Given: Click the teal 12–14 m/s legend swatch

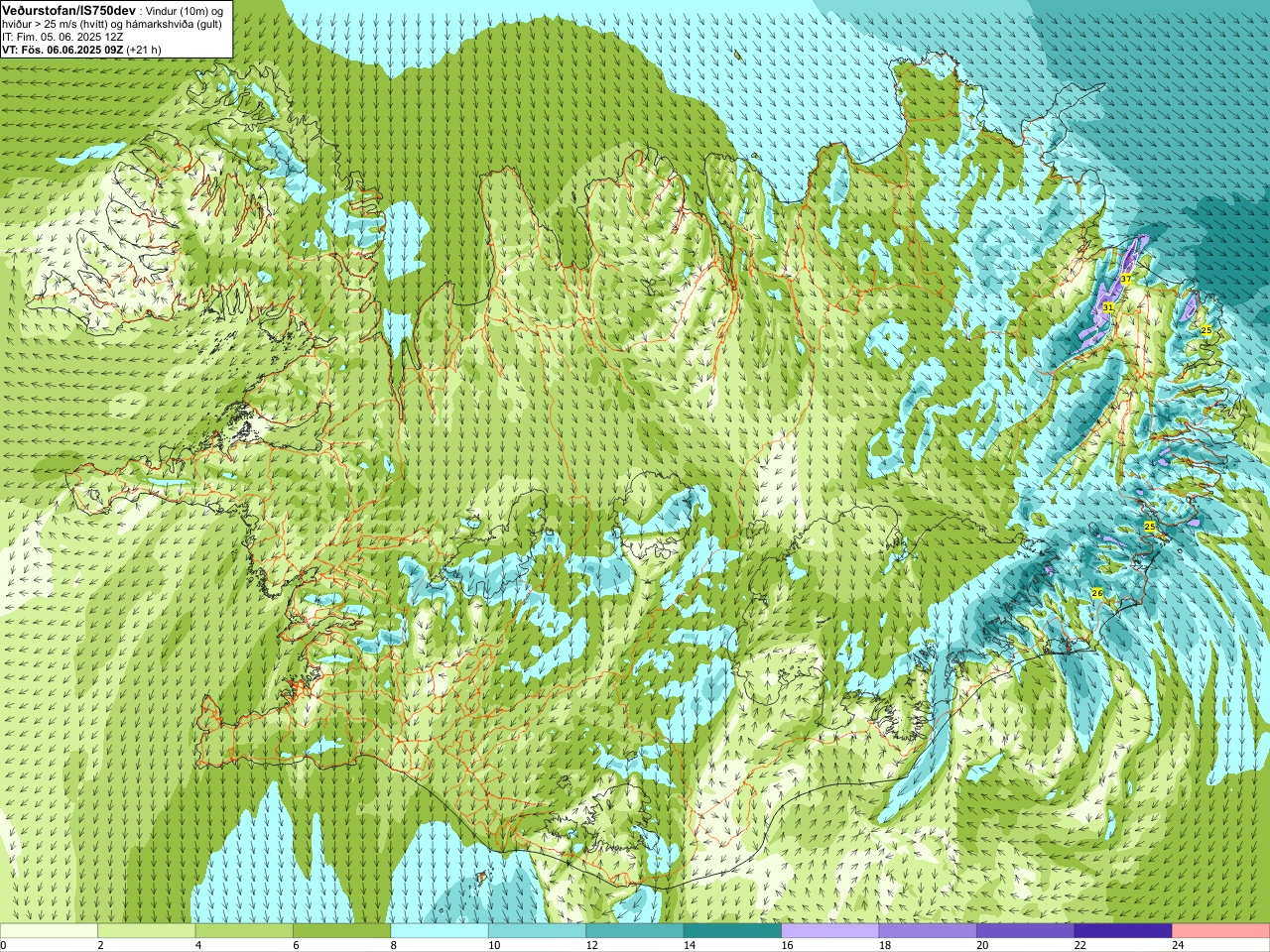Looking at the screenshot, I should (x=635, y=931).
